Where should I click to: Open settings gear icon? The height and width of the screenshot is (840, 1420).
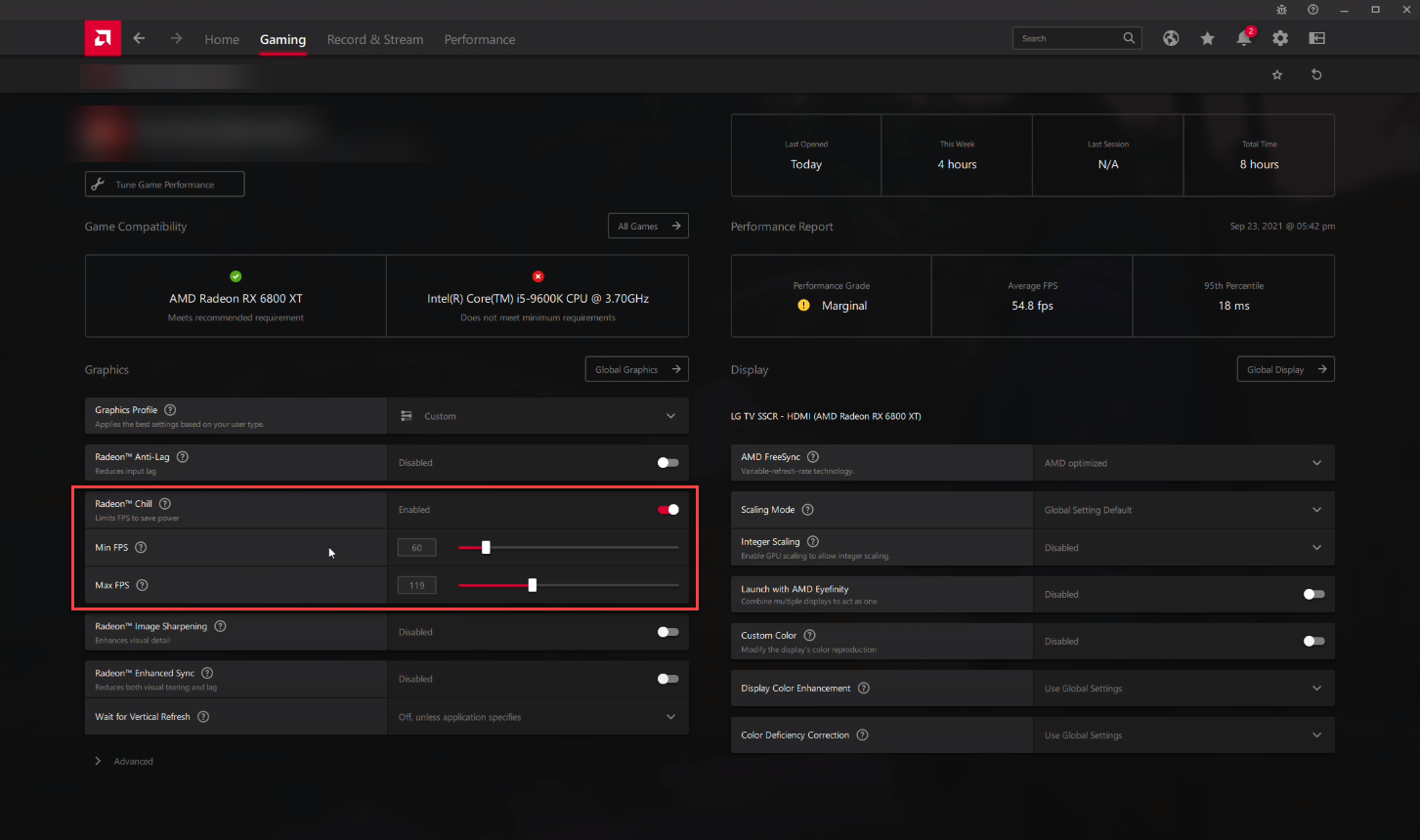(1280, 38)
